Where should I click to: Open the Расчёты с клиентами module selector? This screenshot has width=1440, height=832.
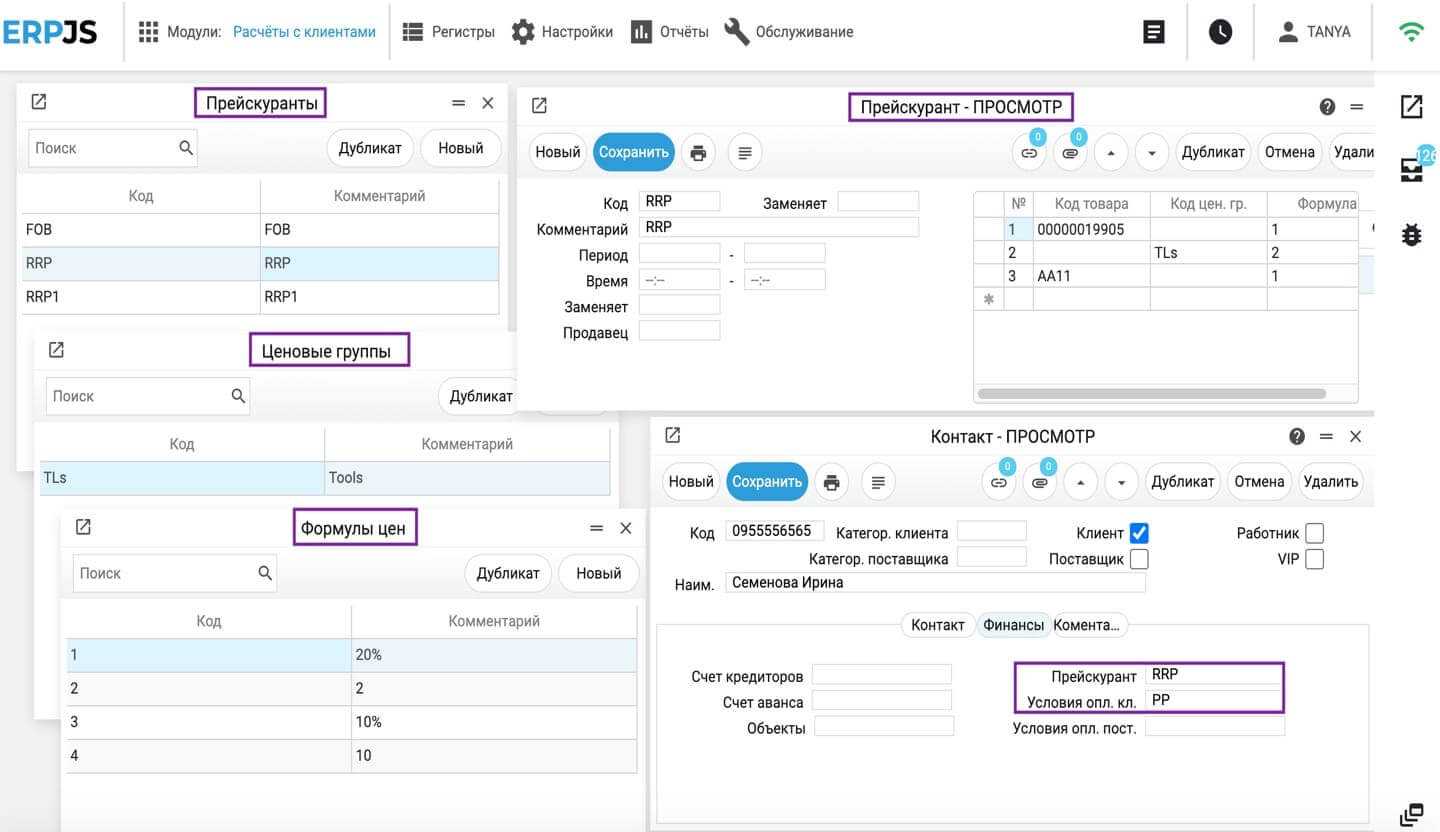[304, 32]
